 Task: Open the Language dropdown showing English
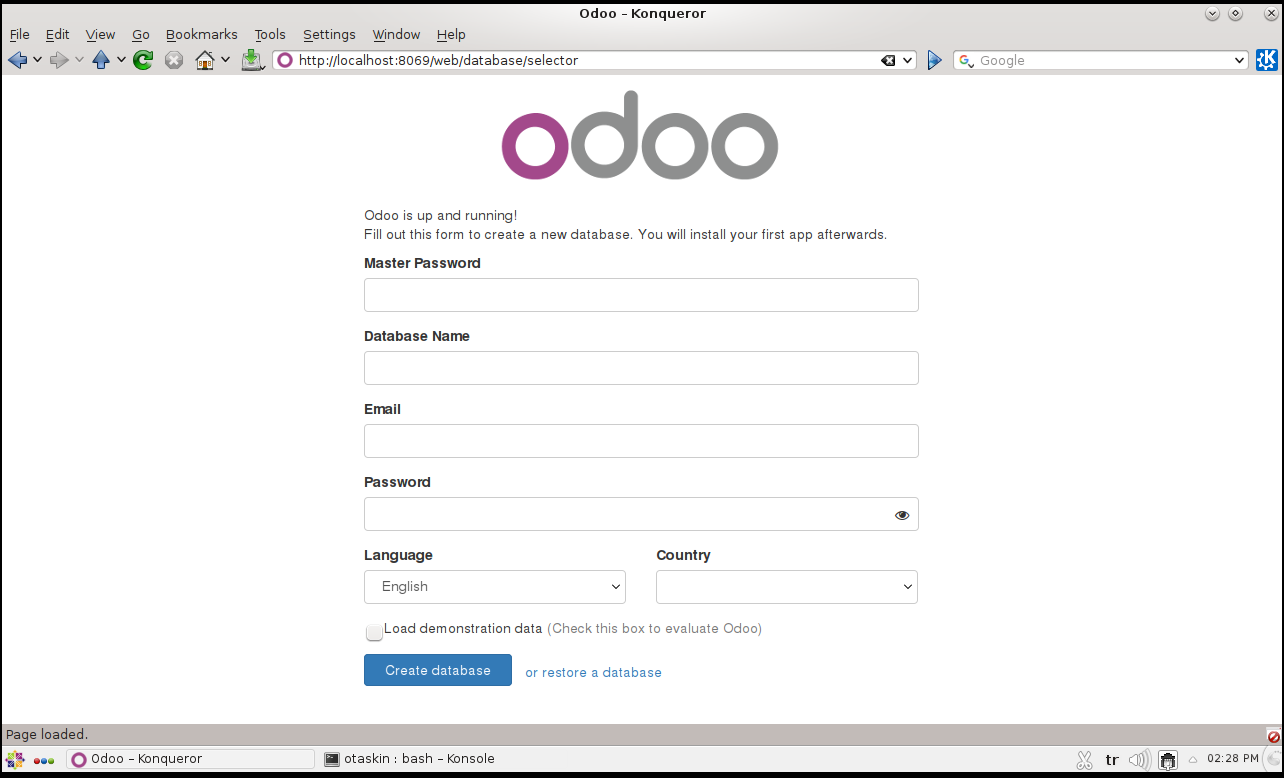click(x=495, y=587)
